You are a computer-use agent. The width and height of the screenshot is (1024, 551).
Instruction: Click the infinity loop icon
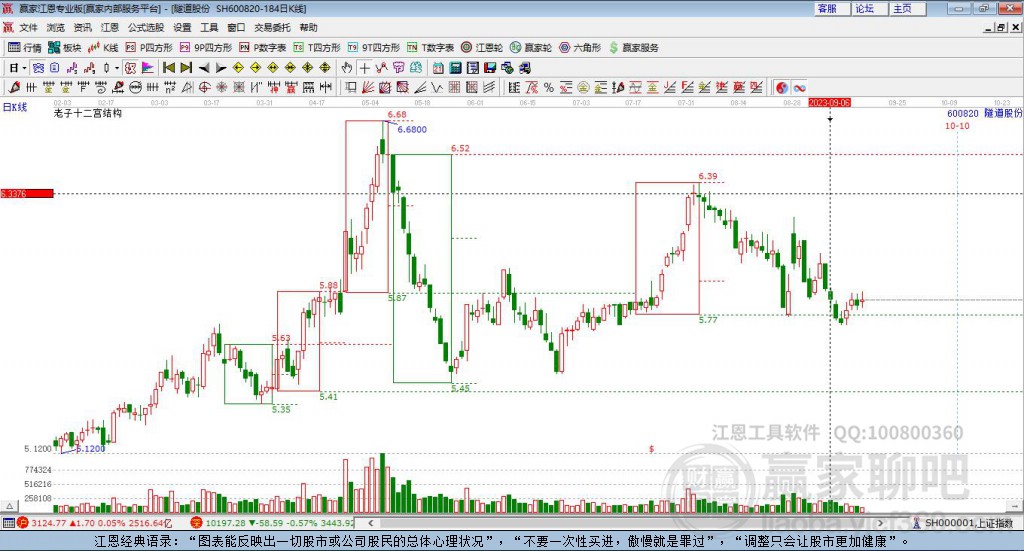point(799,87)
